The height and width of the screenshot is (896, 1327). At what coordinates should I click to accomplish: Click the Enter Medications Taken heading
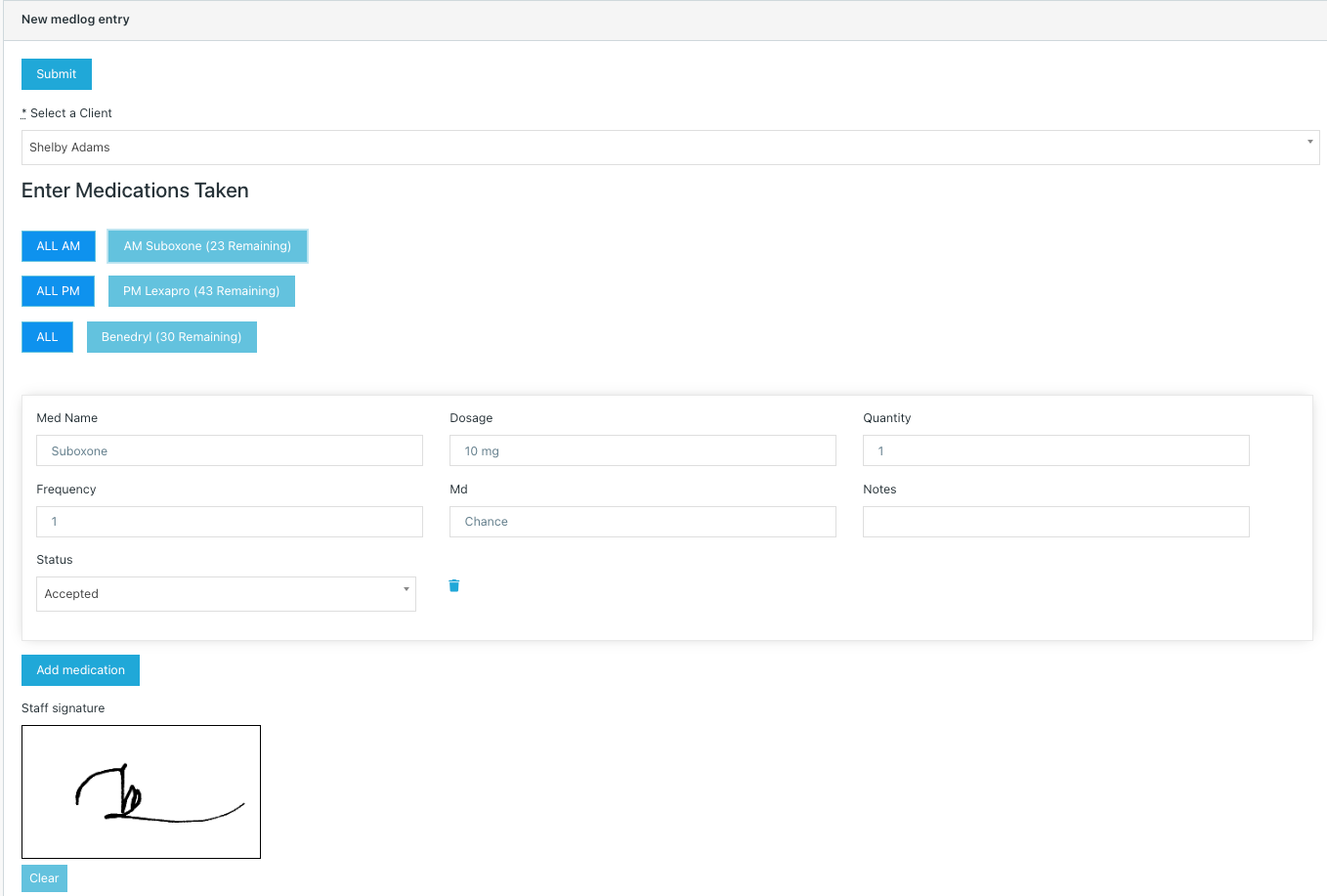[x=135, y=191]
